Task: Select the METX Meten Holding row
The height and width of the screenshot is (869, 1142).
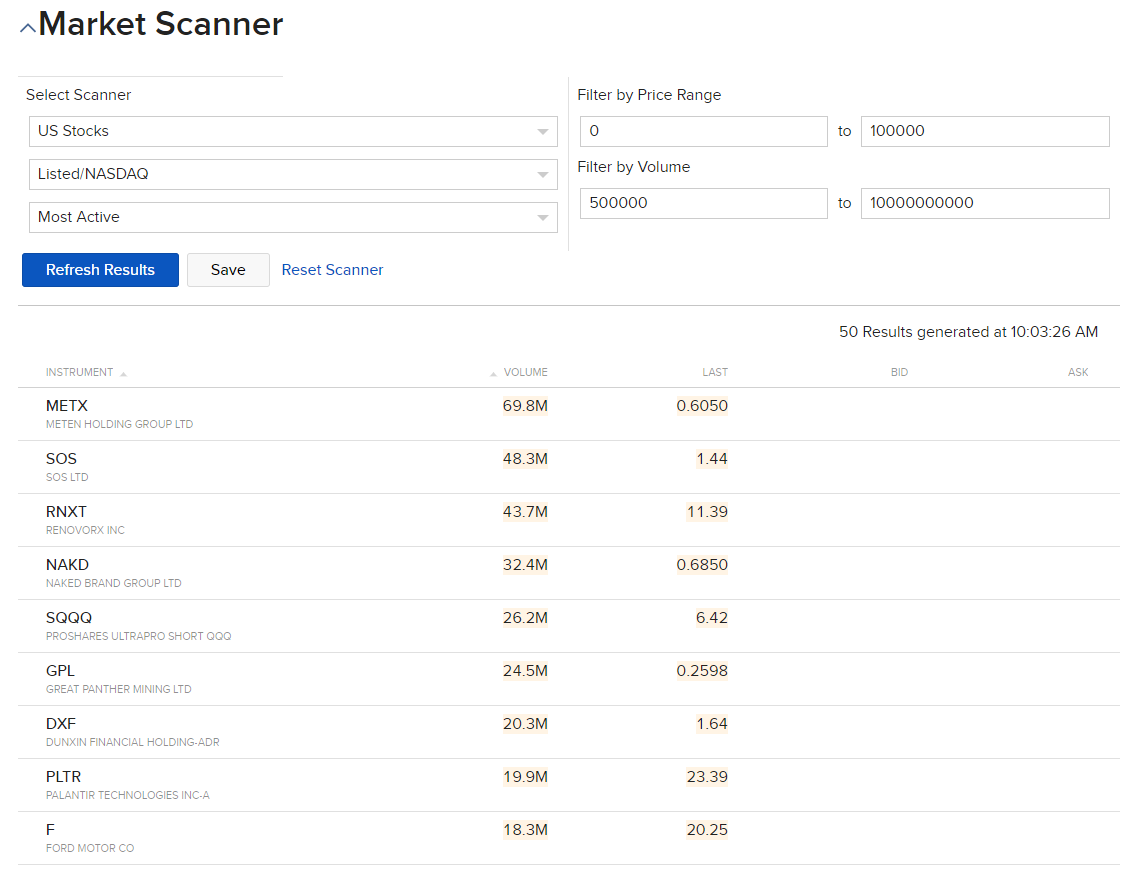Action: pos(400,412)
